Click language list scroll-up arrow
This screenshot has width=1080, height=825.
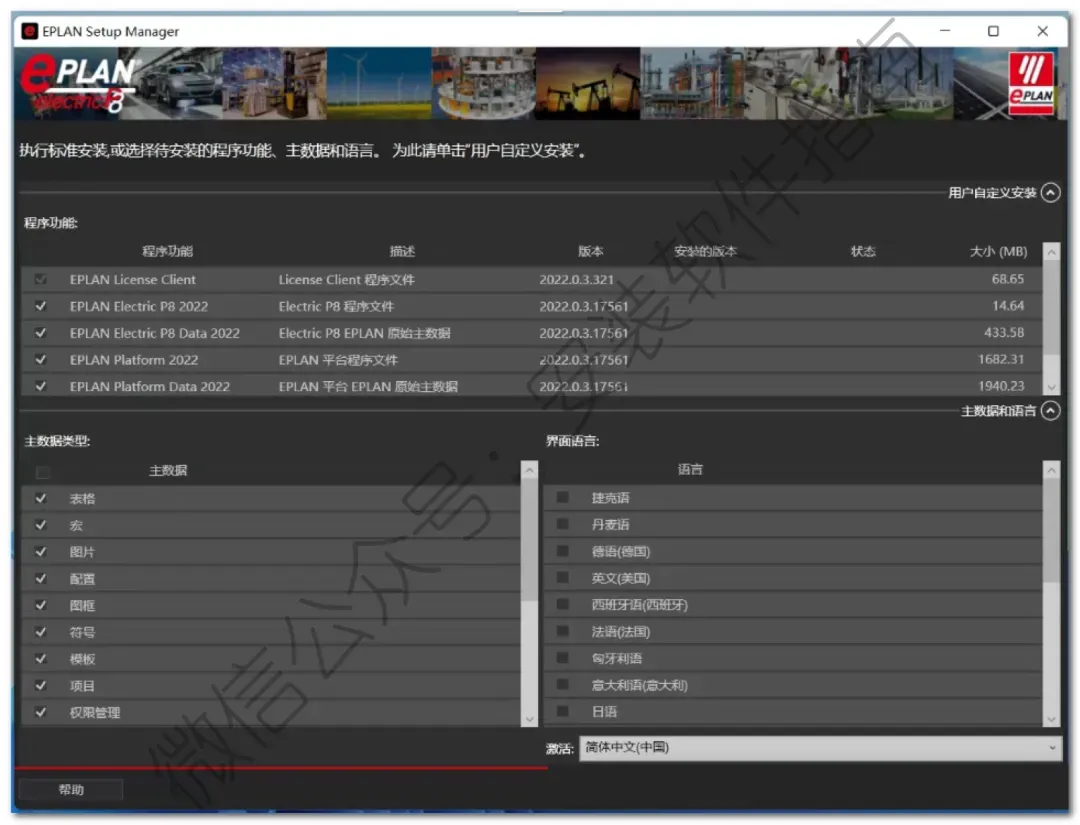(x=1051, y=470)
